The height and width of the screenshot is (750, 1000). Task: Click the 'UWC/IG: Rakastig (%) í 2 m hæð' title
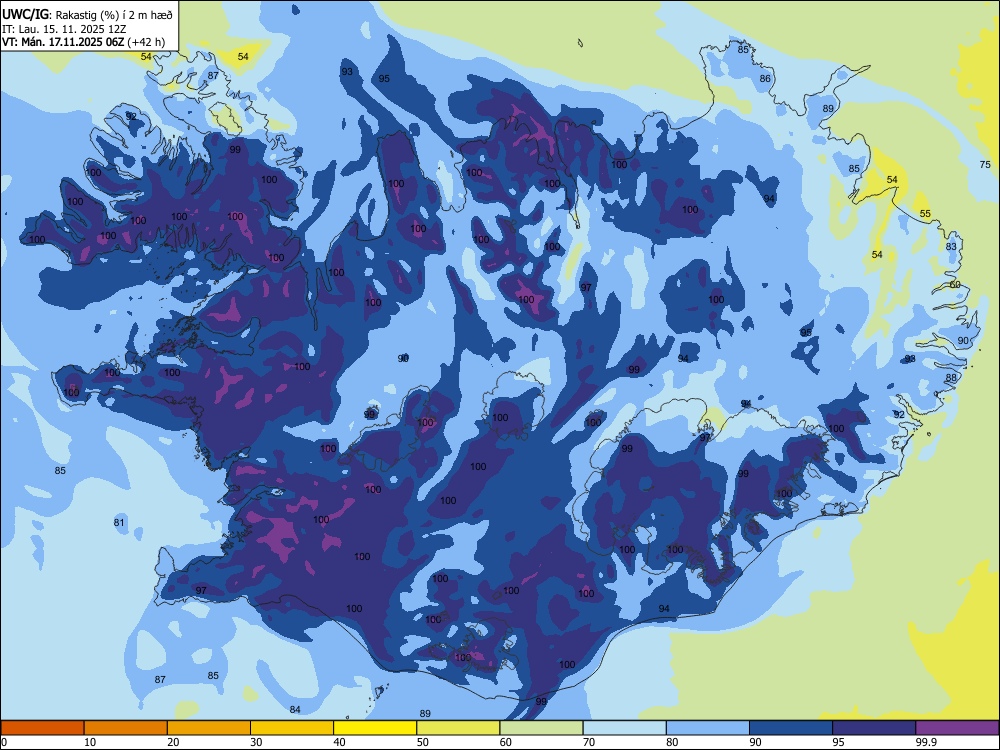point(87,14)
